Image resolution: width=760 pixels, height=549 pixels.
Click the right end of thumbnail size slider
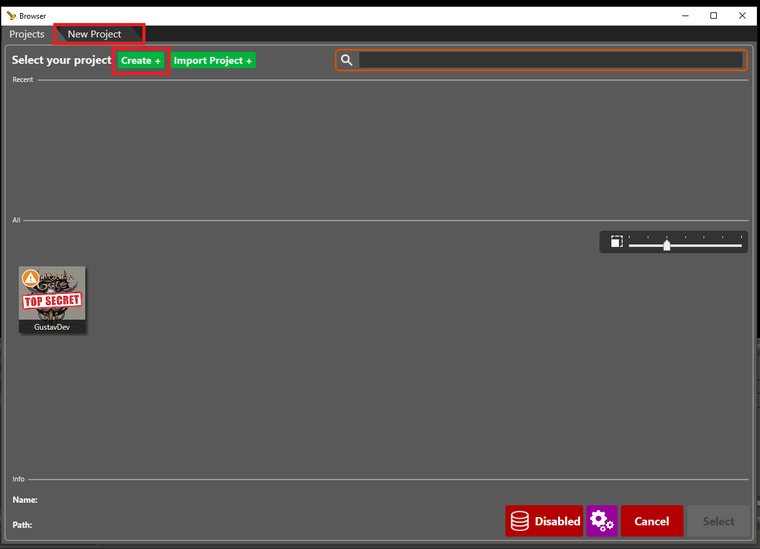tap(740, 245)
